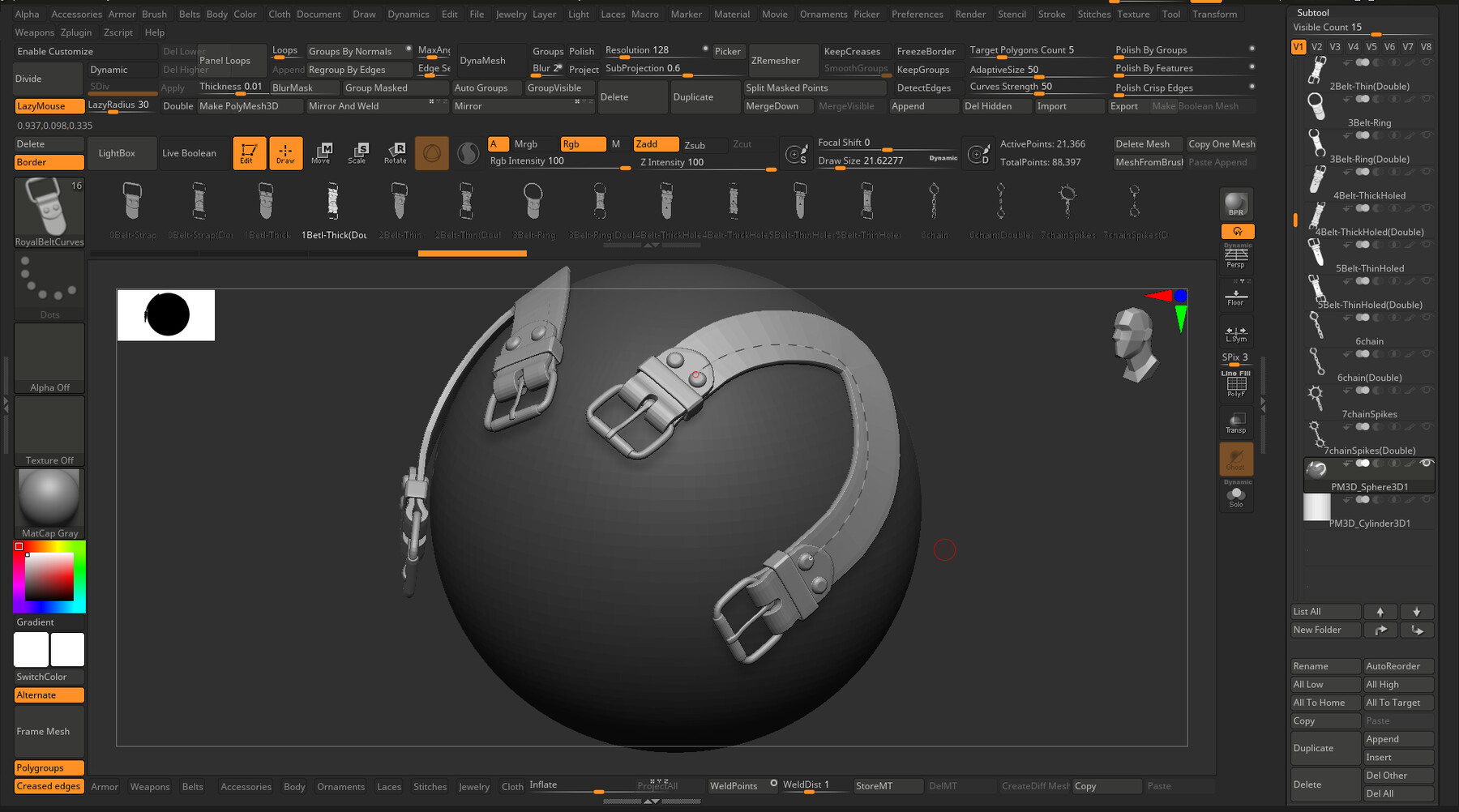Select the Move transform tool
Viewport: 1459px width, 812px height.
pyautogui.click(x=322, y=152)
